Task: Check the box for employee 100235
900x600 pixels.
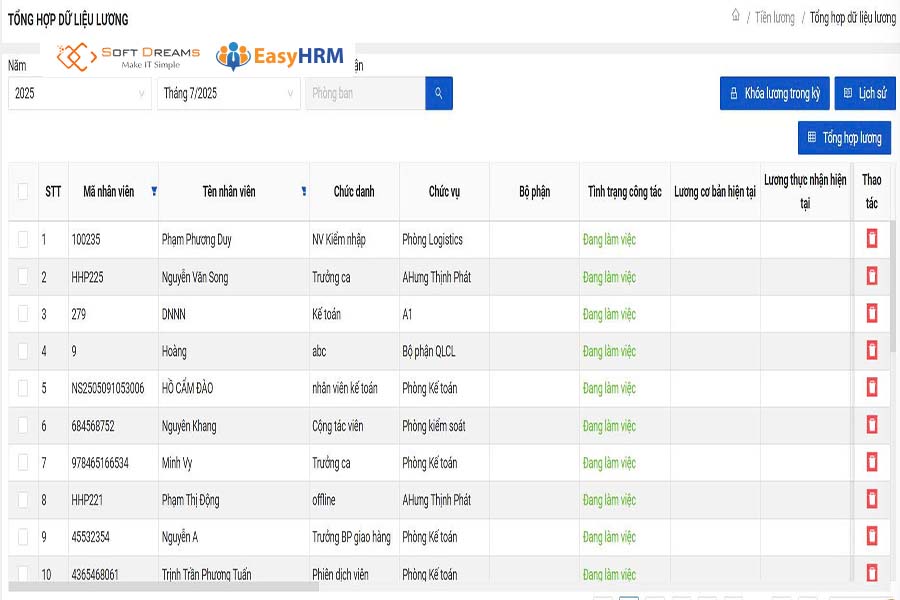Action: click(x=23, y=239)
